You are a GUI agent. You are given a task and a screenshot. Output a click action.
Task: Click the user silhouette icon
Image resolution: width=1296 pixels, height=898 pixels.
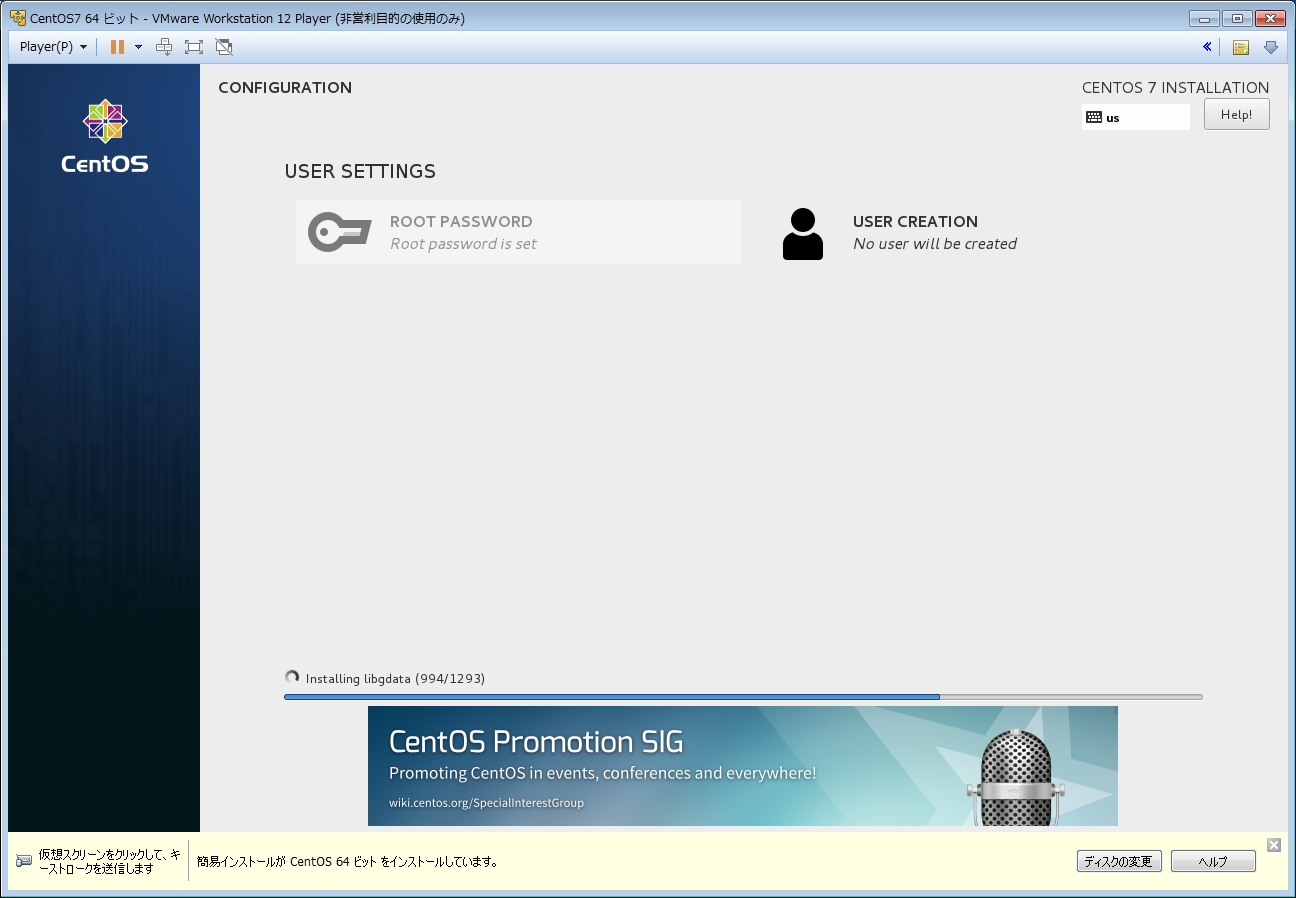[802, 234]
